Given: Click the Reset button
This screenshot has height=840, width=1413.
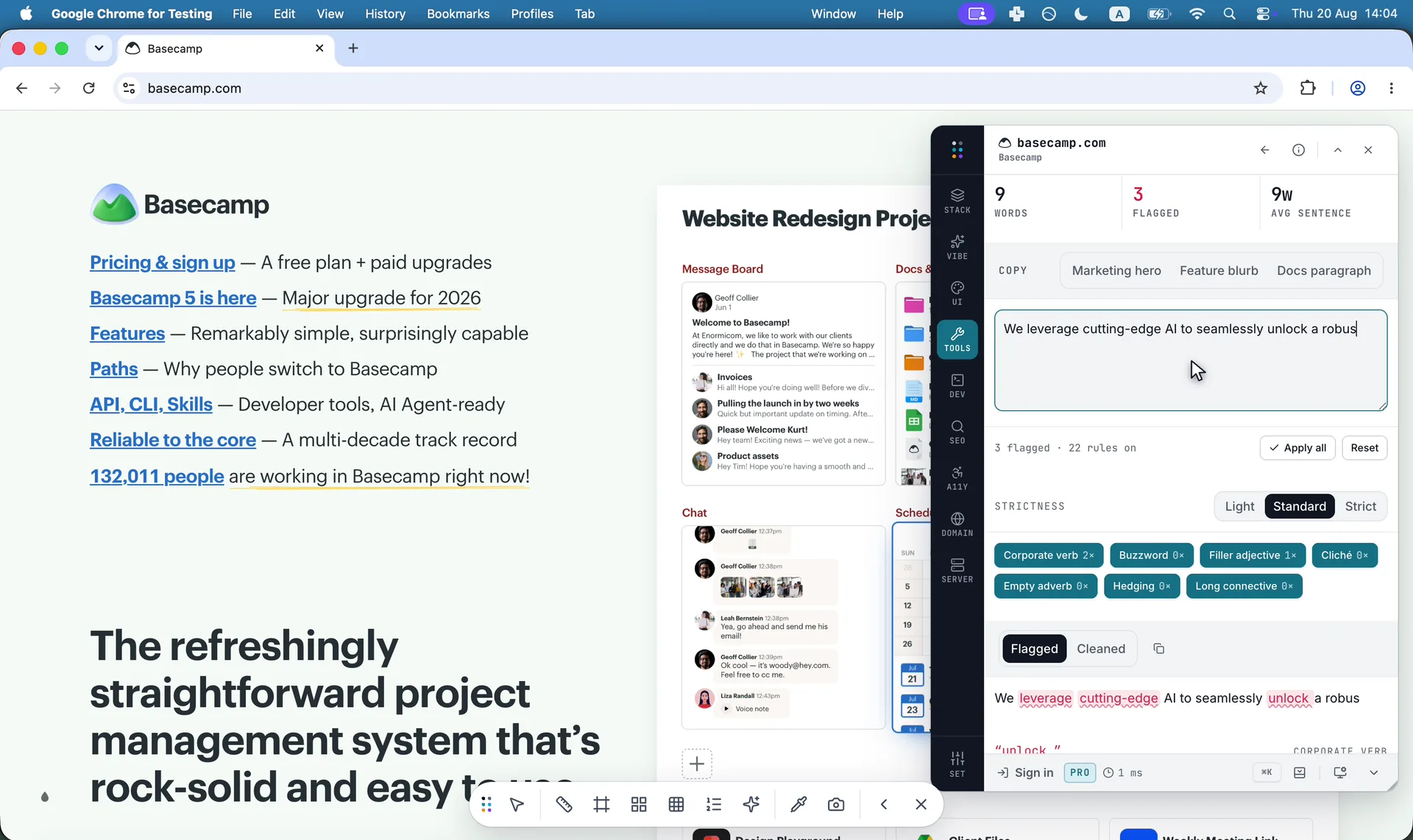Looking at the screenshot, I should pyautogui.click(x=1364, y=448).
